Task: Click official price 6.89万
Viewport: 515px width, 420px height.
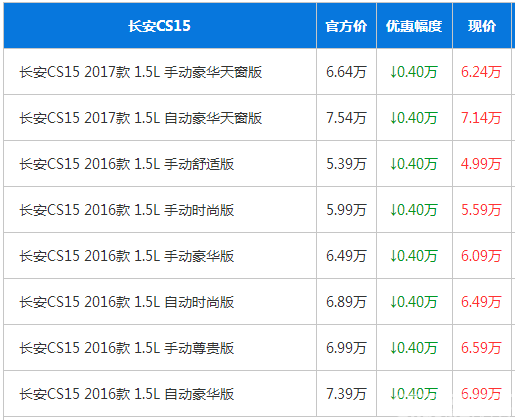Action: [x=346, y=302]
